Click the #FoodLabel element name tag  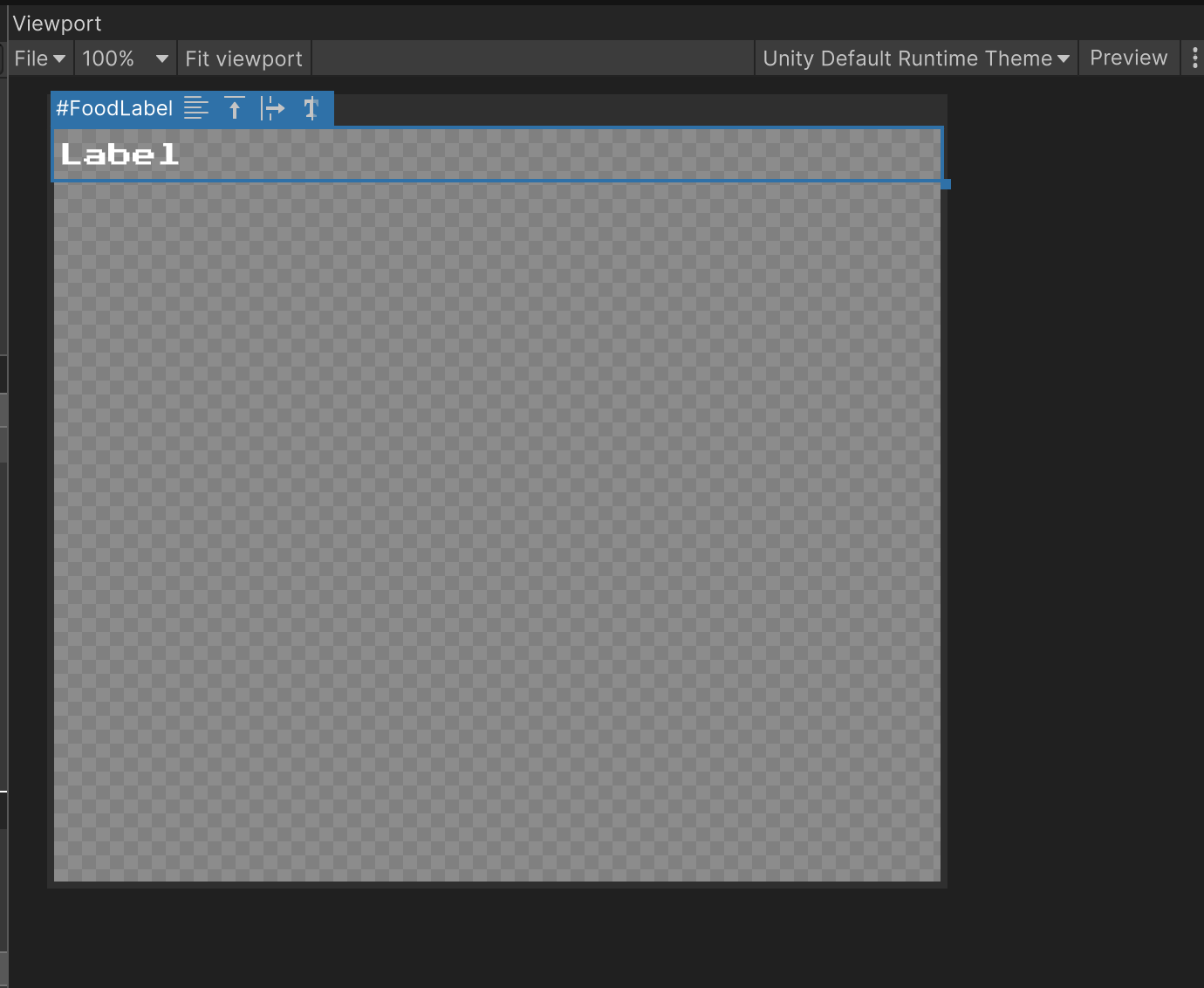tap(114, 108)
